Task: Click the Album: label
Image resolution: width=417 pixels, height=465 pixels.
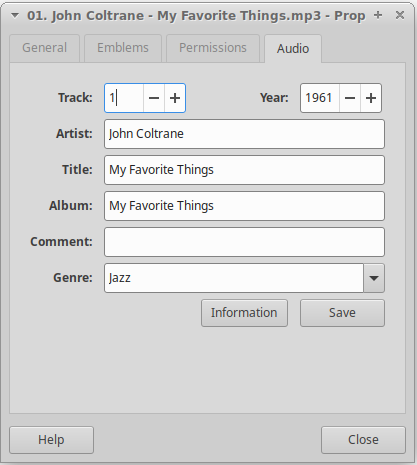Action: [x=71, y=206]
